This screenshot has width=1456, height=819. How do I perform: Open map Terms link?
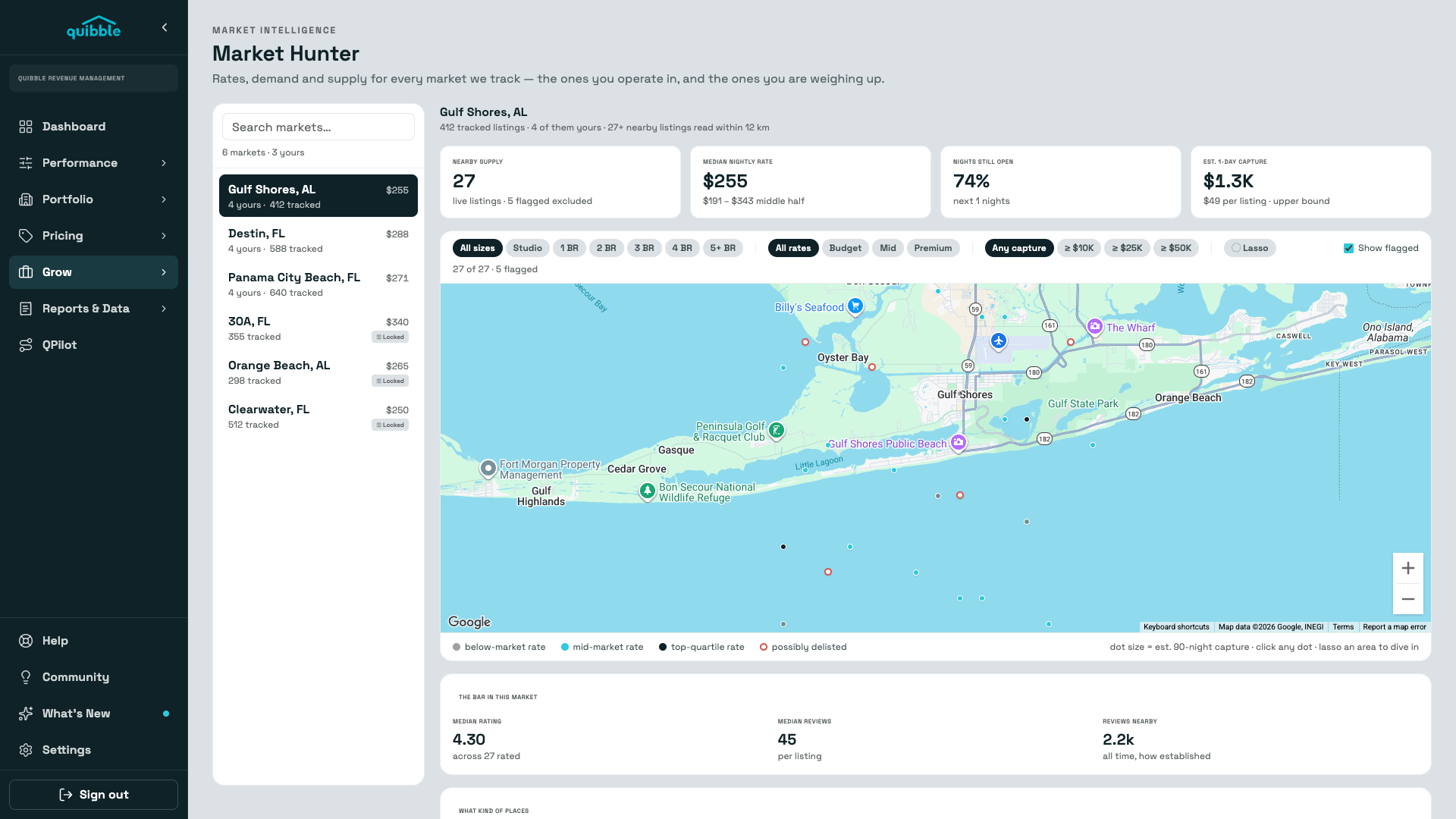(x=1343, y=627)
